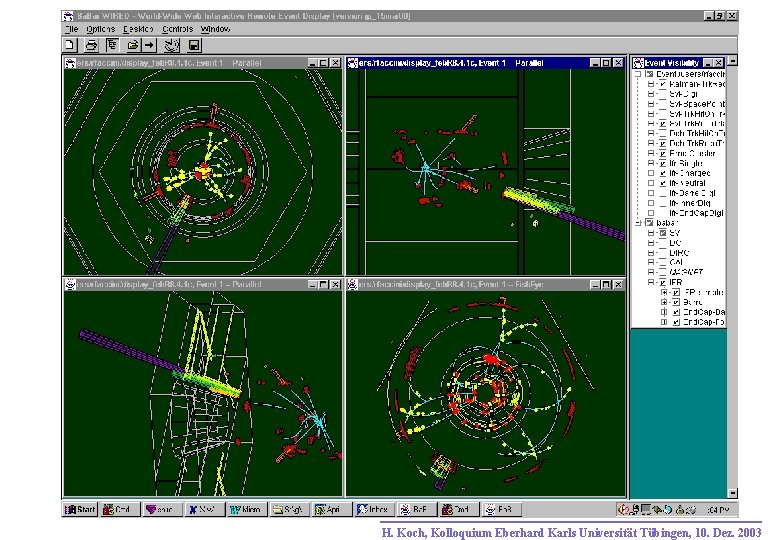Collapse the top Event root tree node
Viewport: 780px width, 540px height.
coord(638,74)
